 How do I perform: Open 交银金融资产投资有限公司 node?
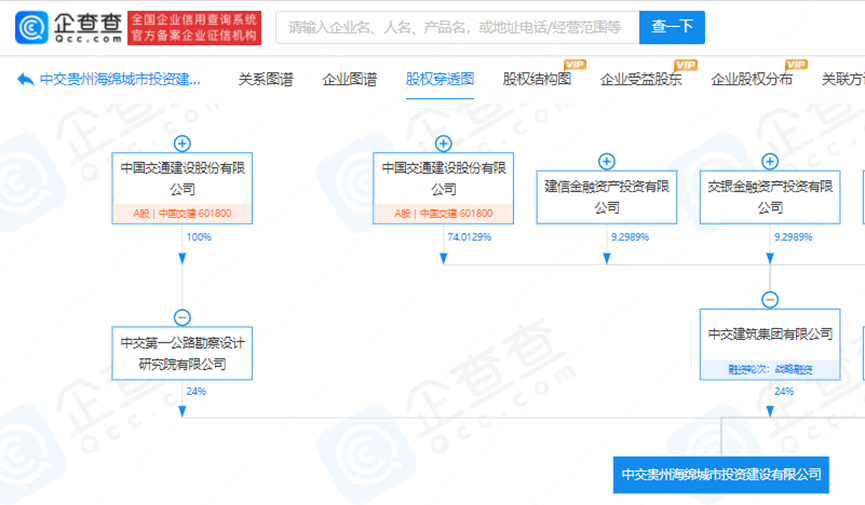770,197
